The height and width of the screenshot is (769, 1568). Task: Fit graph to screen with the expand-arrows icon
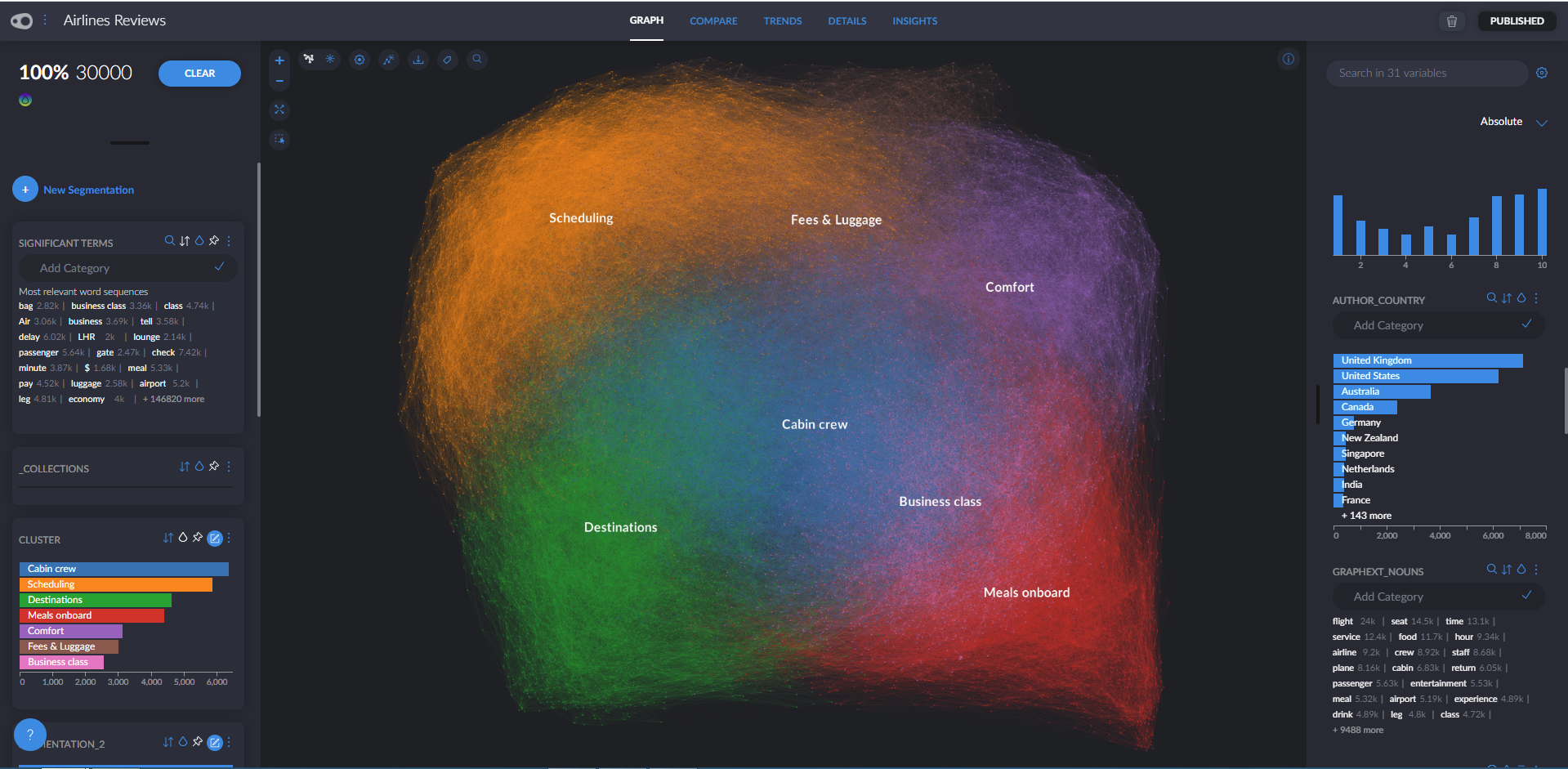coord(279,110)
